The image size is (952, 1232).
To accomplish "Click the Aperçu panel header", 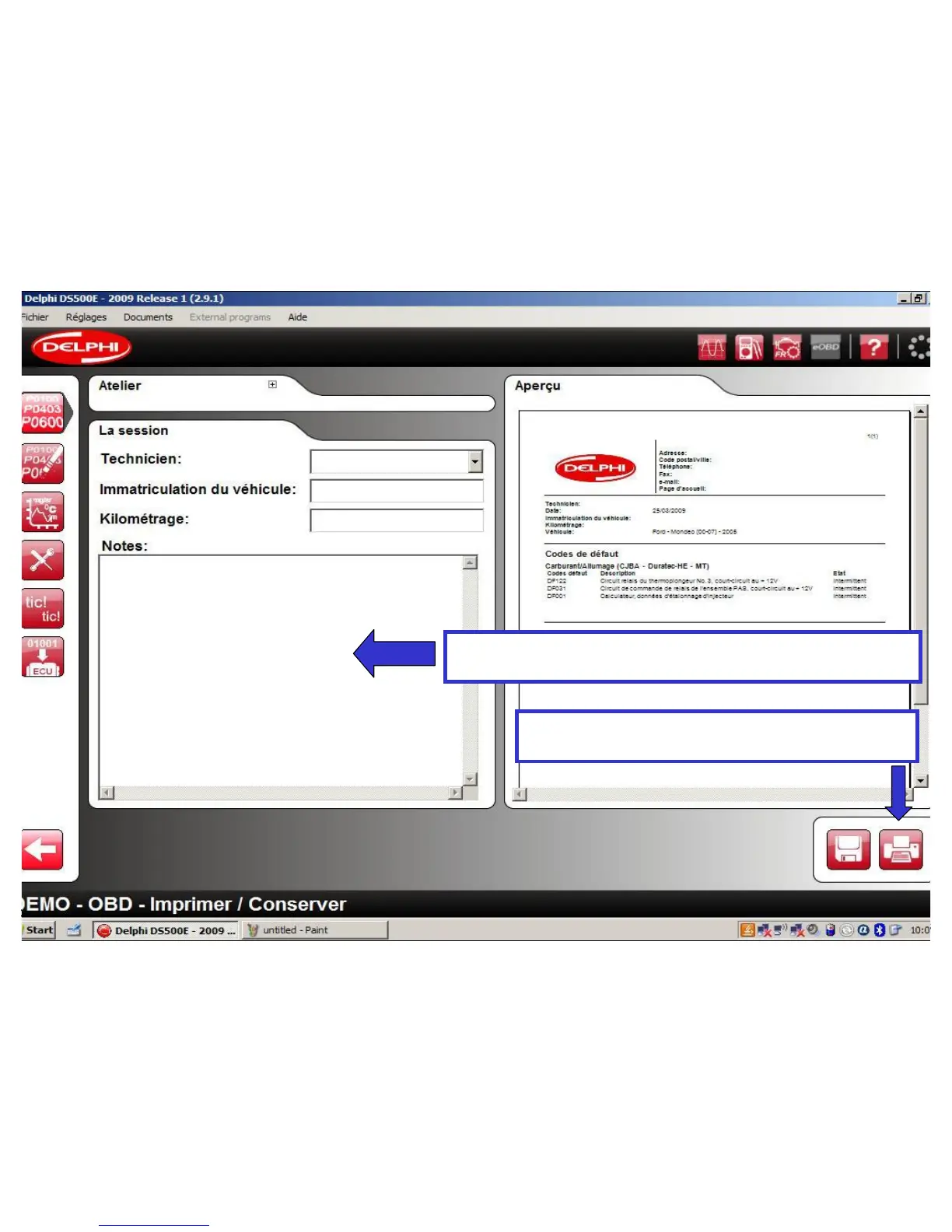I will click(537, 386).
